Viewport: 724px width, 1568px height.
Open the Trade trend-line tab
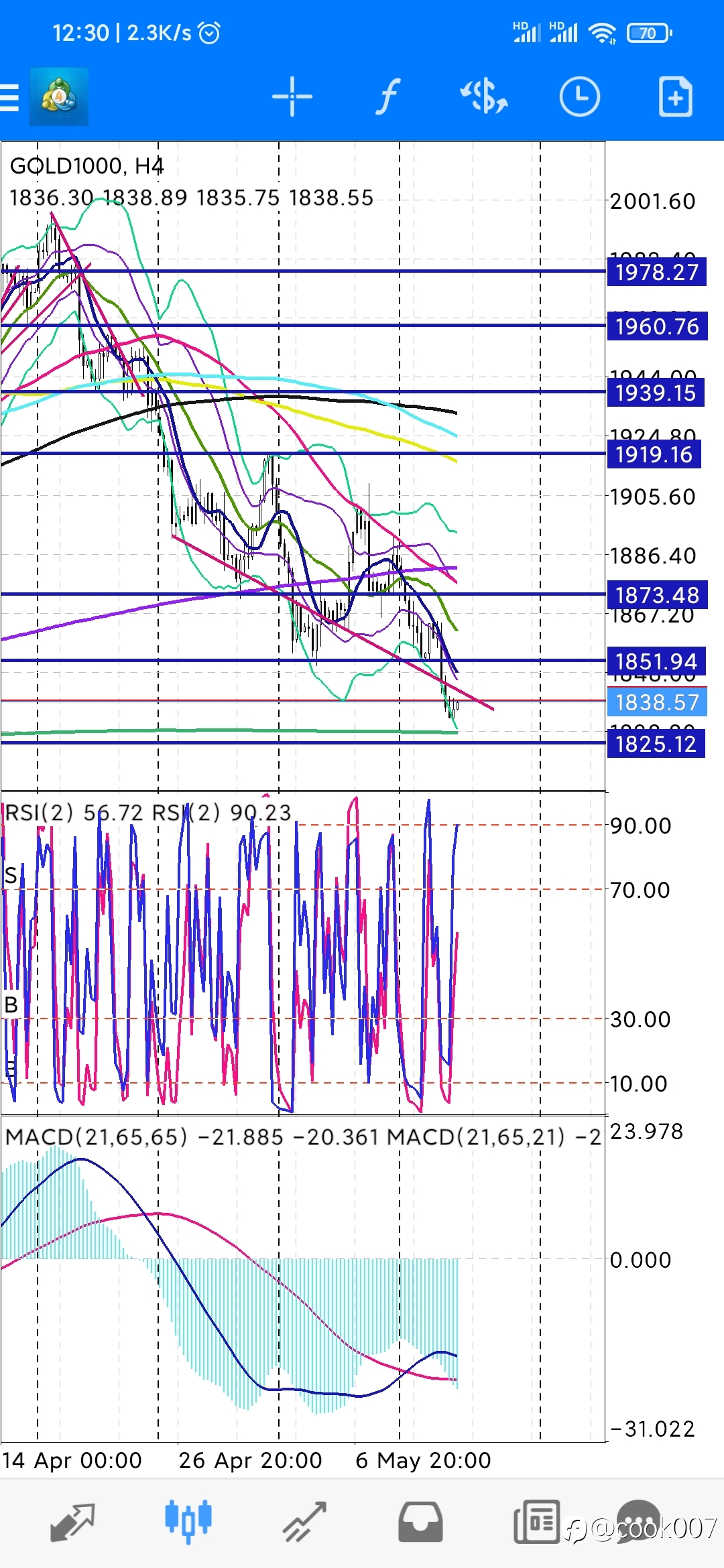click(304, 1522)
